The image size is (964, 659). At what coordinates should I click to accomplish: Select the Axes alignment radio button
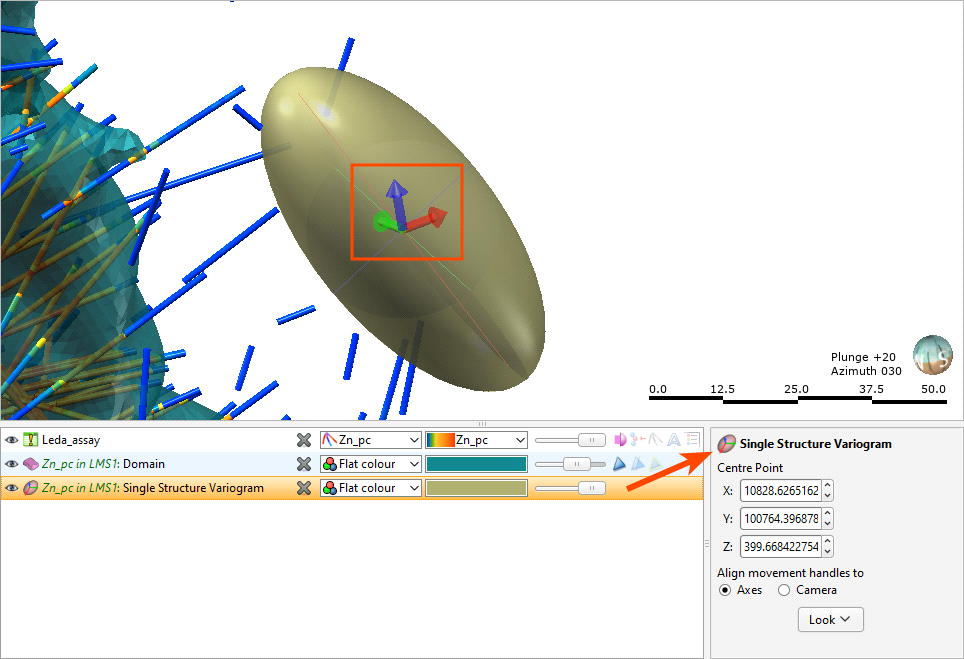(725, 590)
